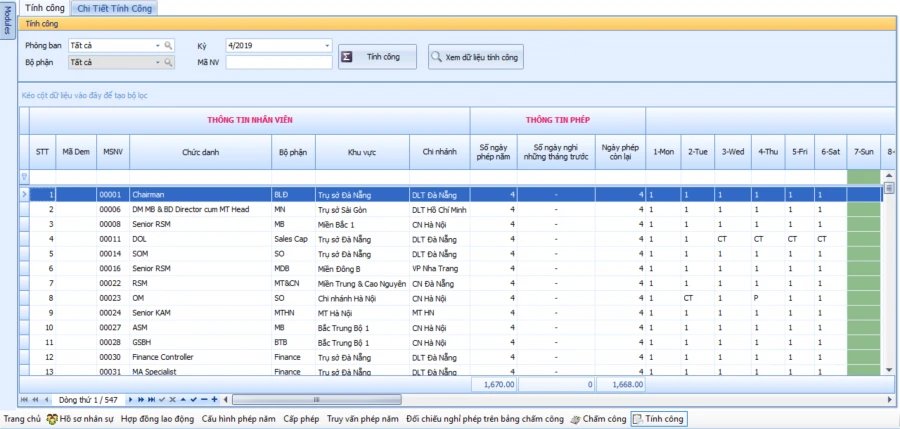
Task: Select the Chairman row cell
Action: pyautogui.click(x=200, y=195)
